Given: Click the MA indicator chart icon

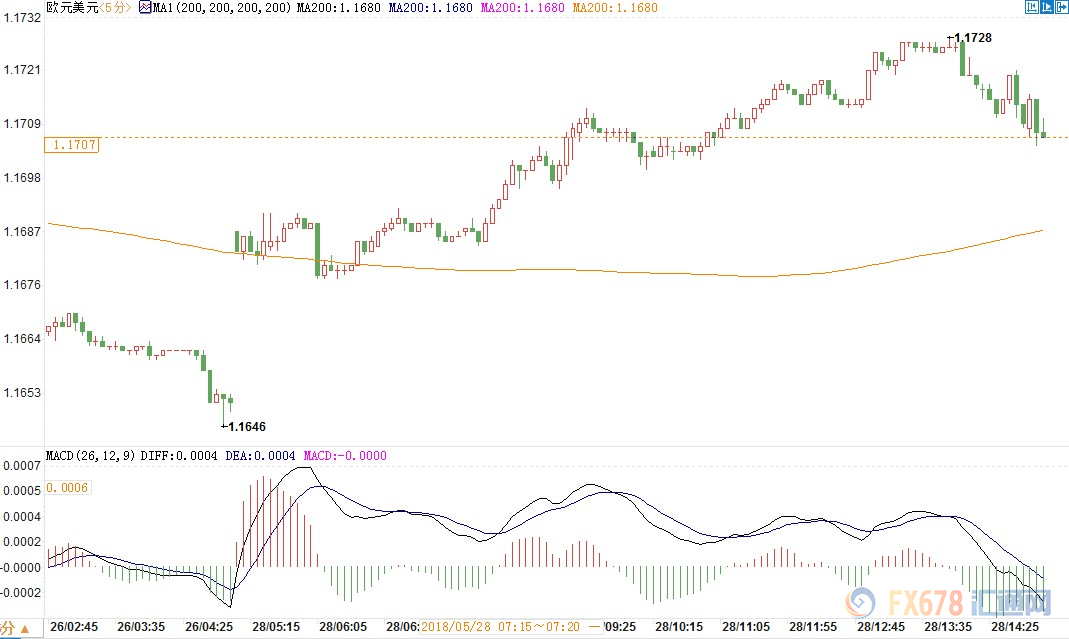Looking at the screenshot, I should [x=145, y=8].
